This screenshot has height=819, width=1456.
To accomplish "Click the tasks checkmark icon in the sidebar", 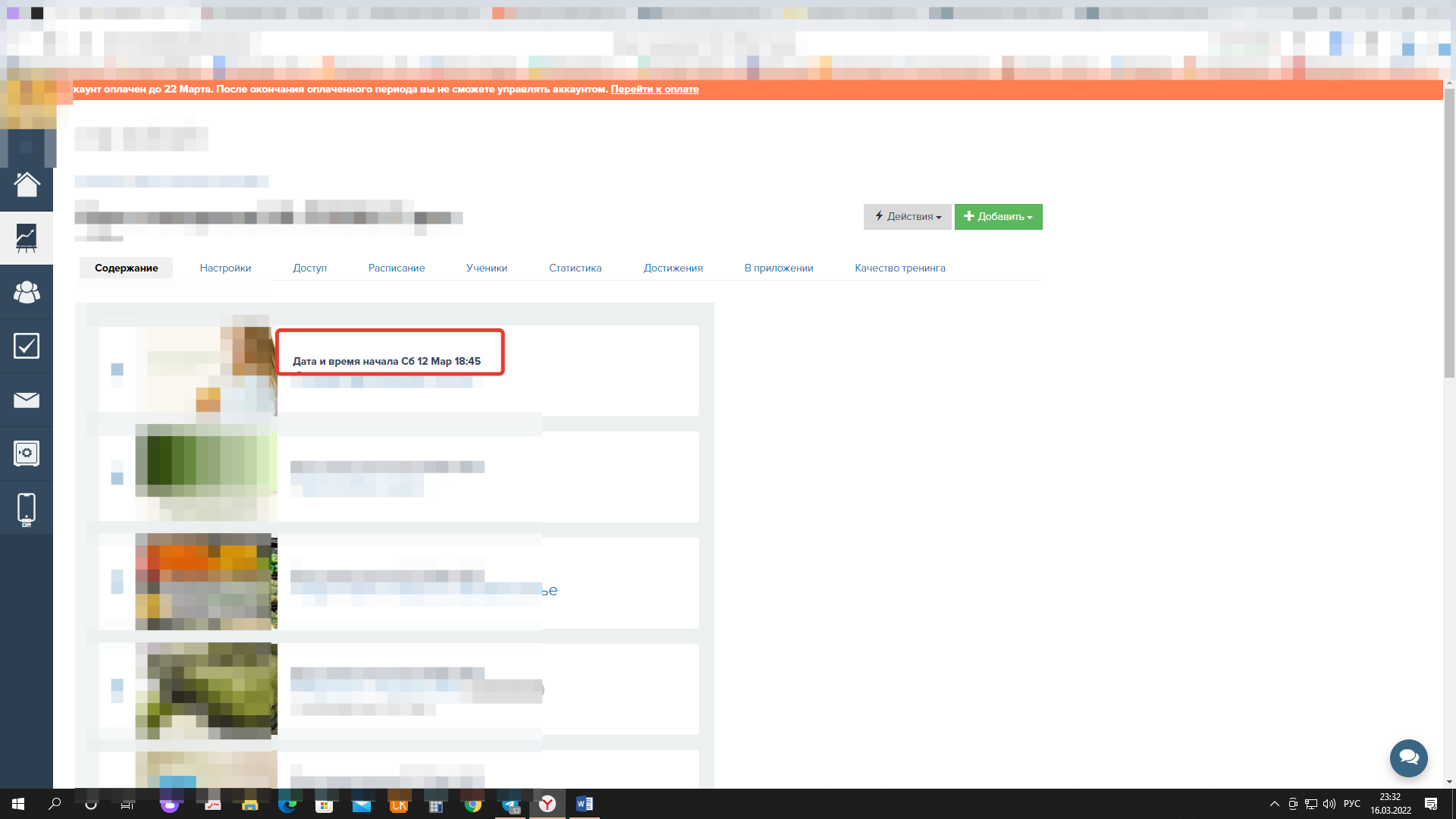I will pyautogui.click(x=27, y=346).
